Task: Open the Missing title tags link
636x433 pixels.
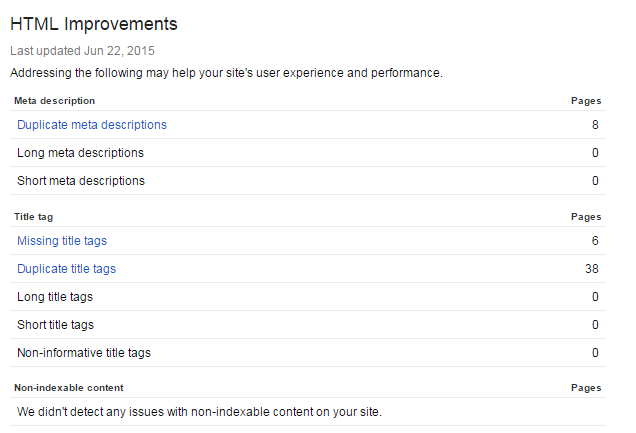Action: pyautogui.click(x=62, y=240)
